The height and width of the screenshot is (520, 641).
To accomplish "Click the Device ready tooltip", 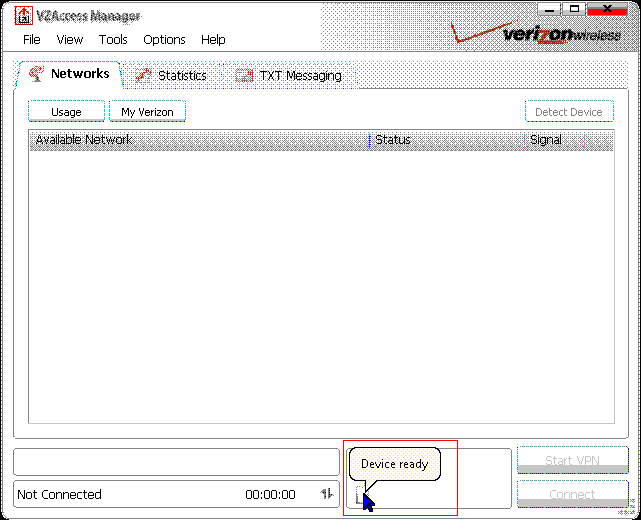I will (395, 464).
